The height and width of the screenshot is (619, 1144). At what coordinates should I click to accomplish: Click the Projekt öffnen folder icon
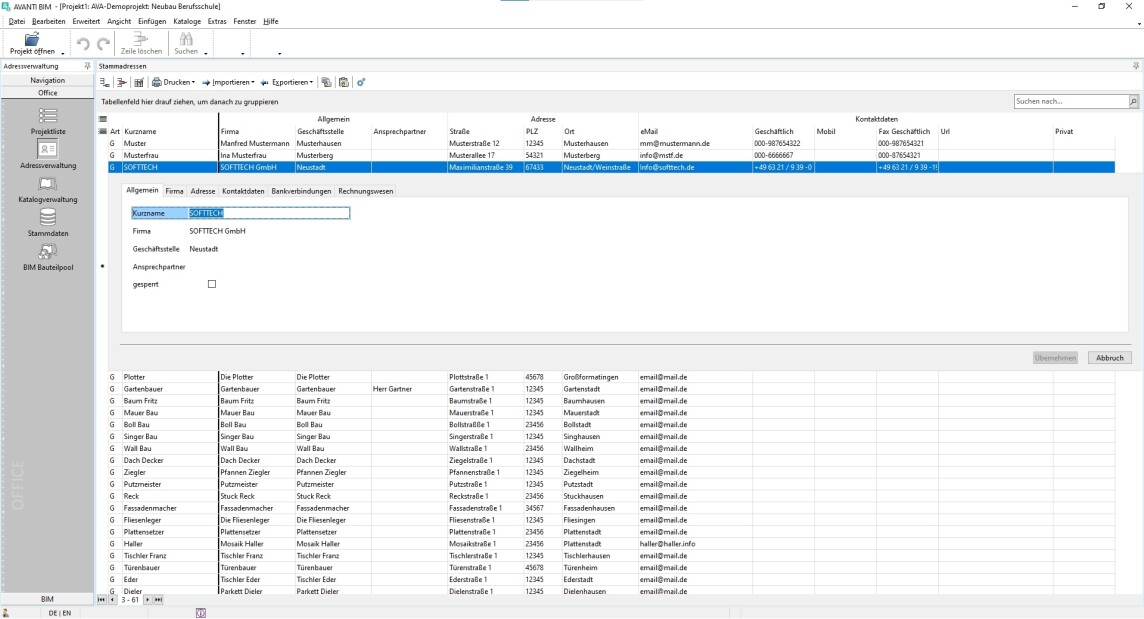tap(32, 39)
